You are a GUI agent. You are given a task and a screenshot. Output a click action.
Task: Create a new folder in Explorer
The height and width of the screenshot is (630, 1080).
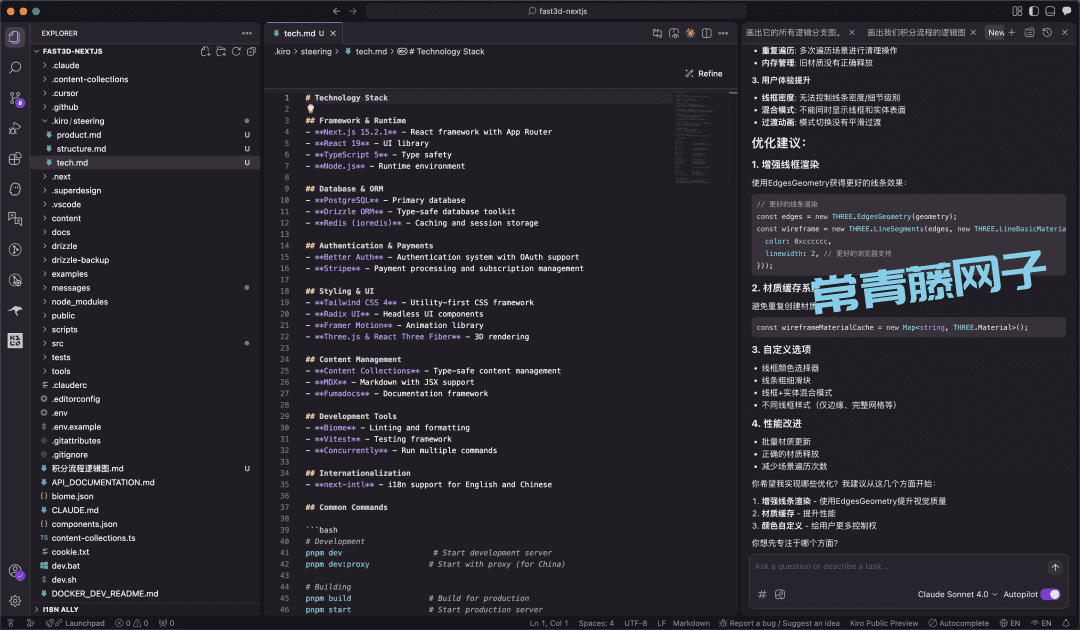pos(221,52)
